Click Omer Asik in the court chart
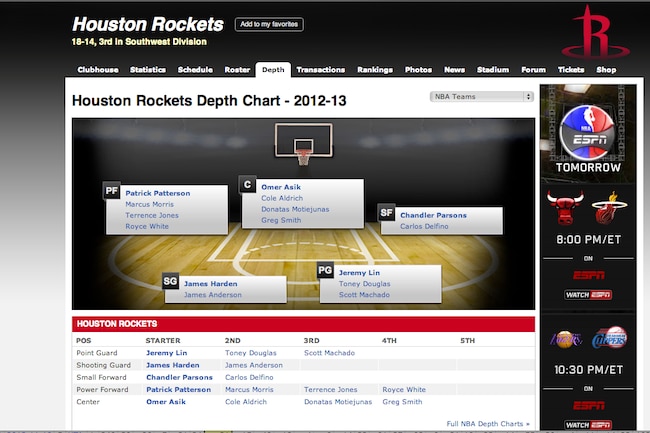 (x=281, y=187)
